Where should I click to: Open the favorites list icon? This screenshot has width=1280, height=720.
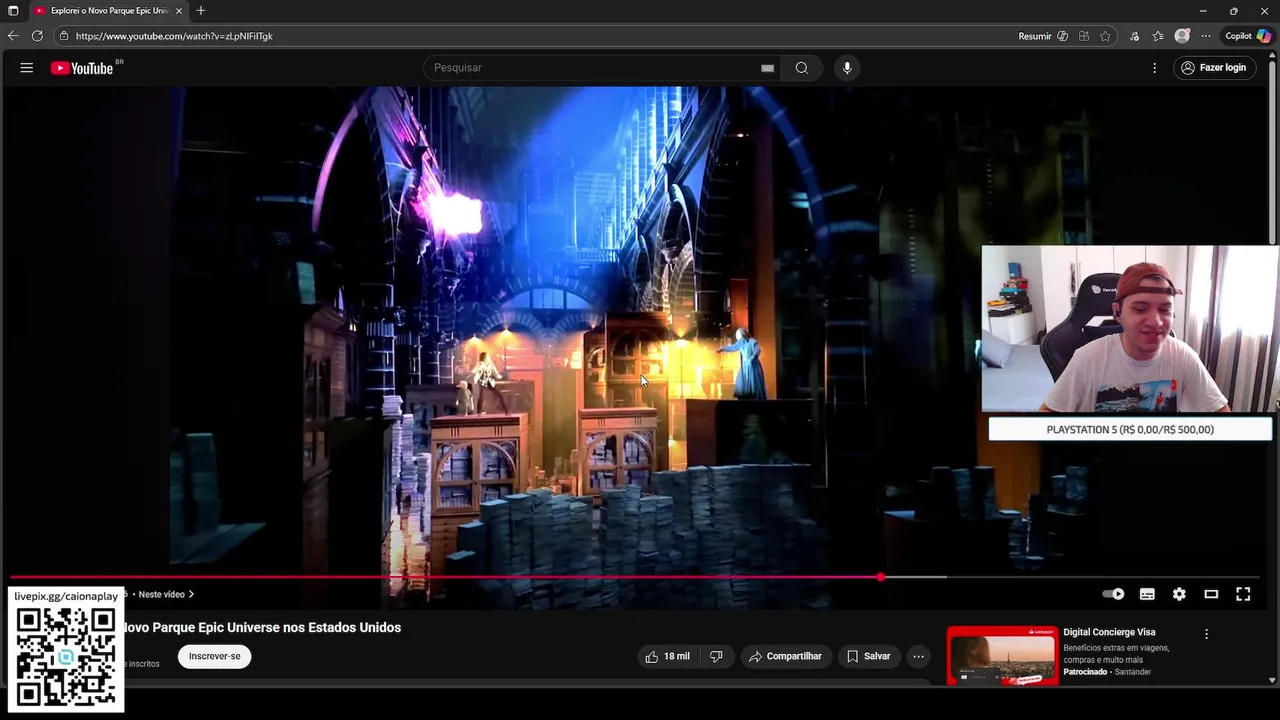(1158, 36)
